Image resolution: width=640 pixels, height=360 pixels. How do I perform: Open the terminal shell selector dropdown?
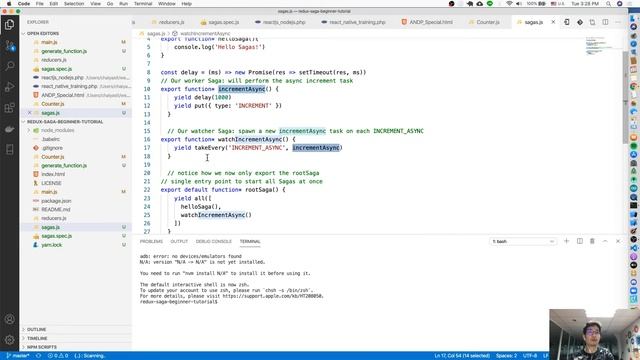(x=523, y=242)
